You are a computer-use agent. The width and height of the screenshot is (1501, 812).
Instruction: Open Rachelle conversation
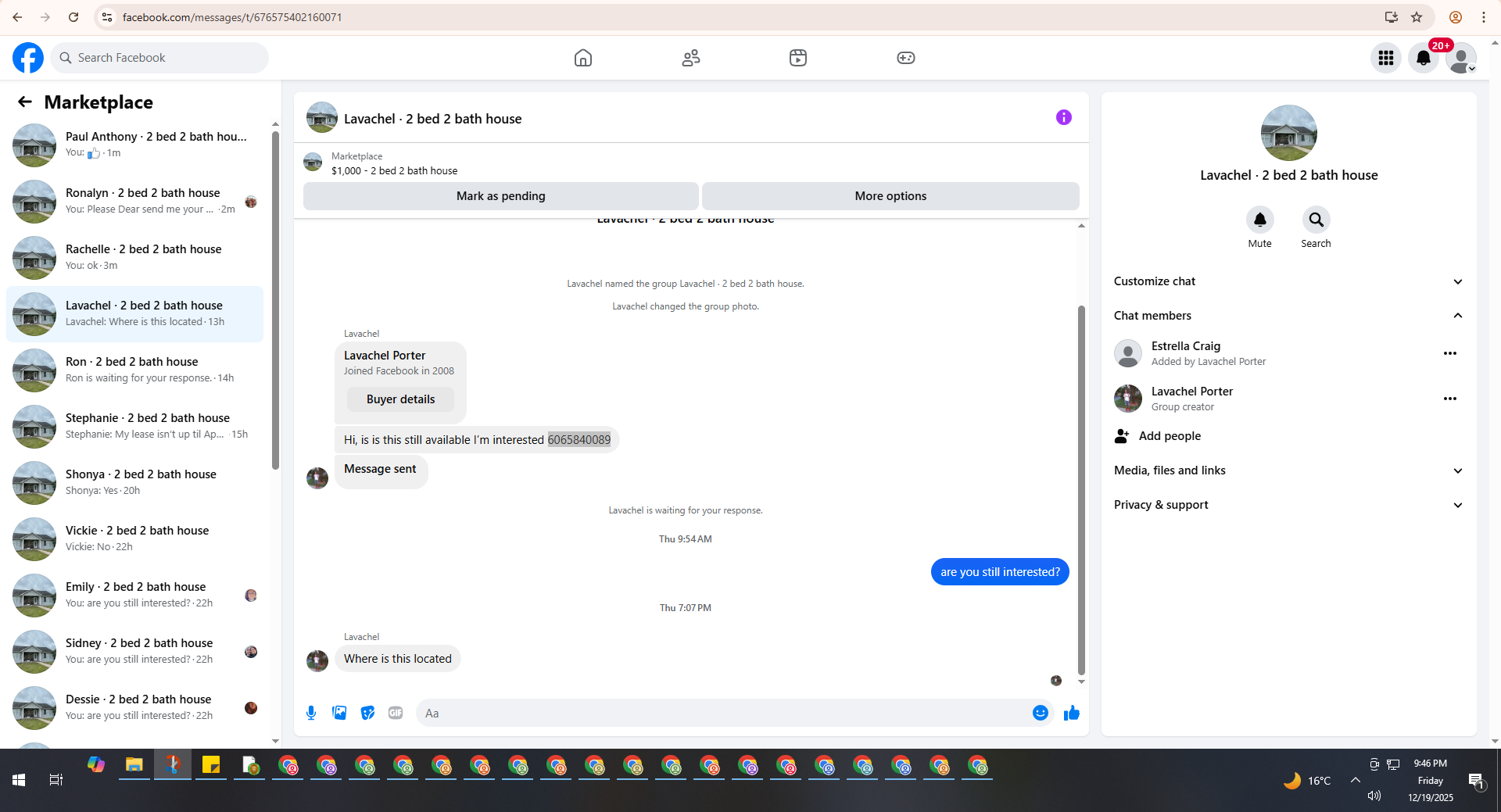(135, 257)
